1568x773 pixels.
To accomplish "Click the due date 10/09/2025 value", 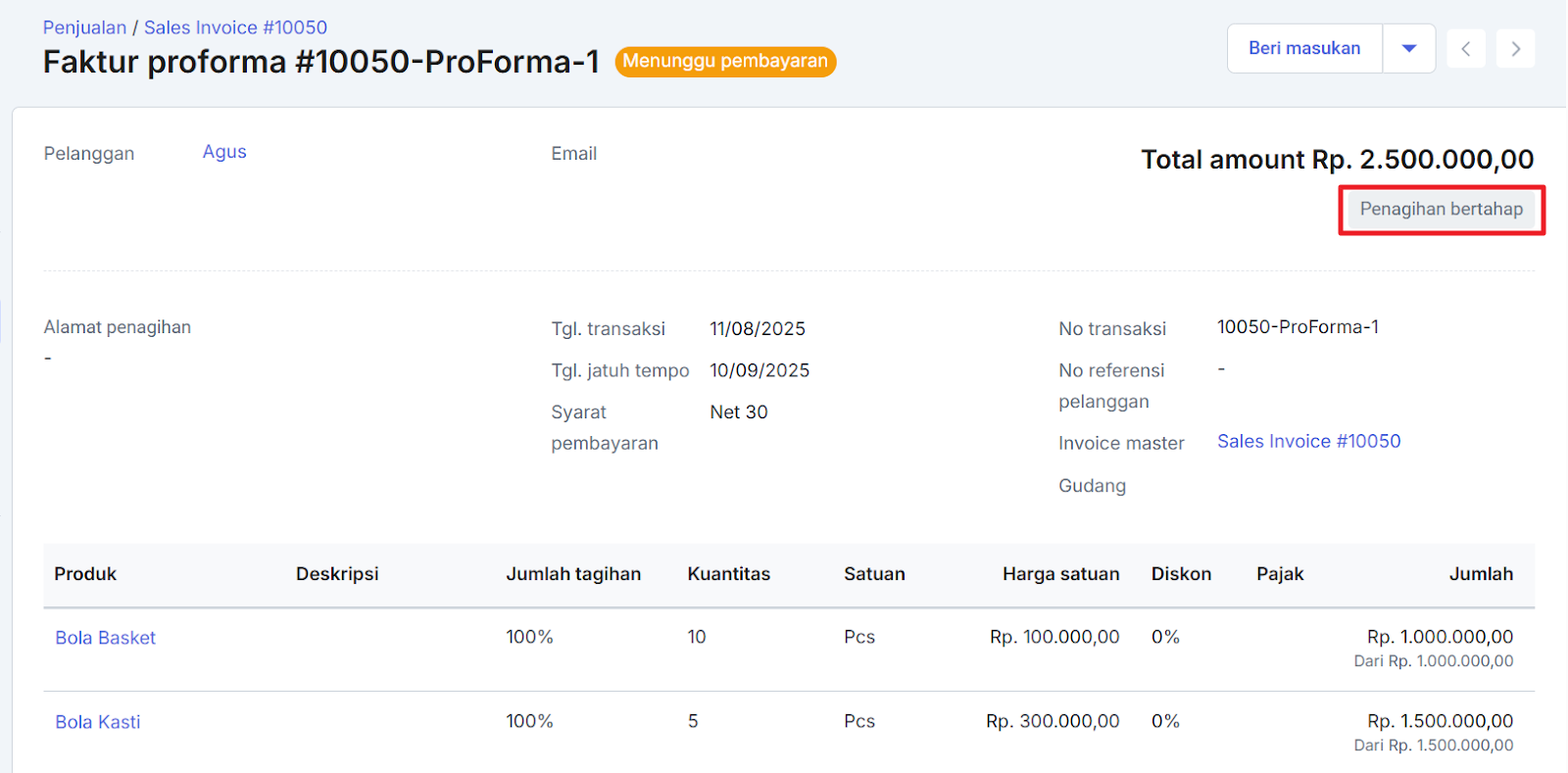I will coord(759,371).
